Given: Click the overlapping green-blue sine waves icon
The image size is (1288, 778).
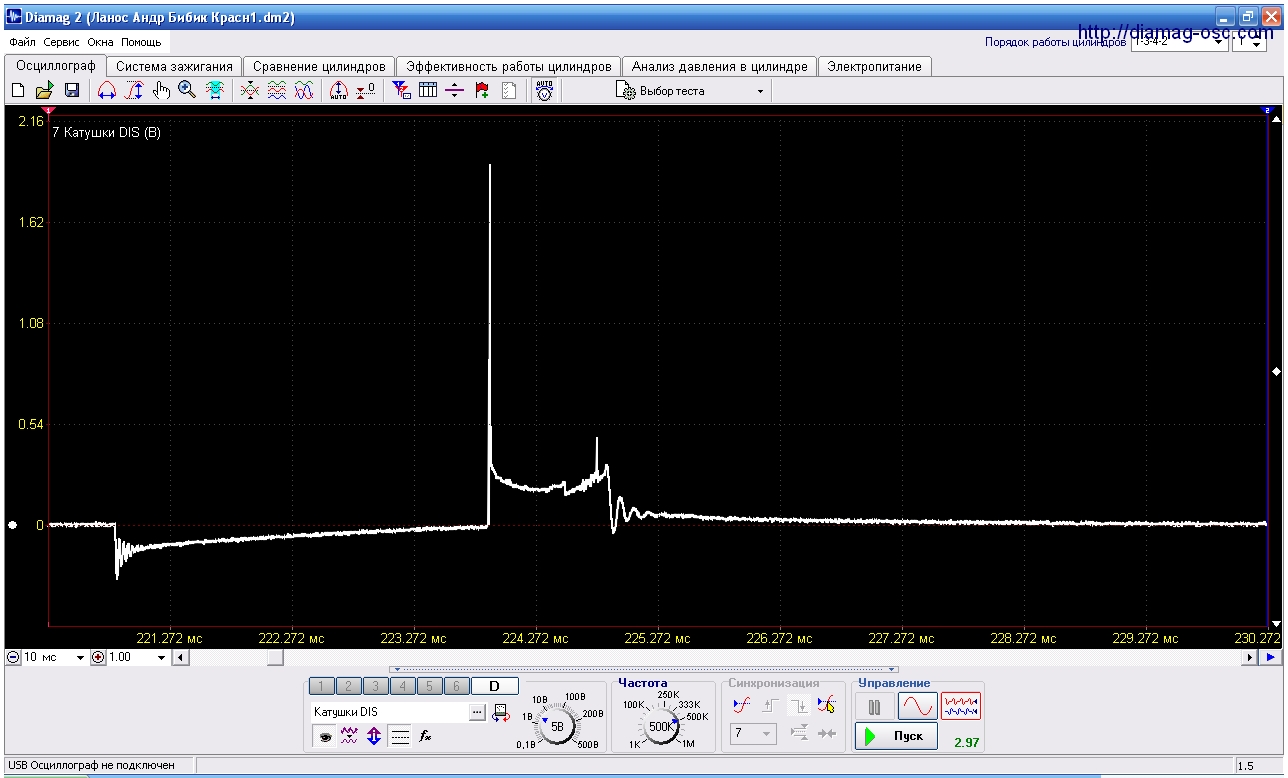Looking at the screenshot, I should pyautogui.click(x=304, y=91).
